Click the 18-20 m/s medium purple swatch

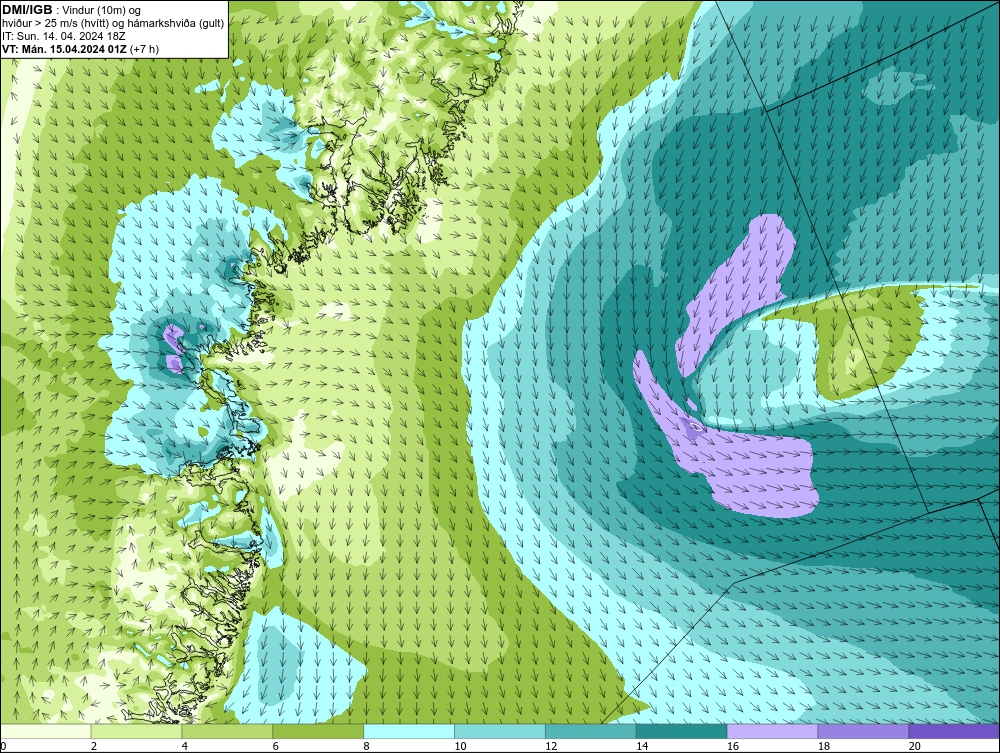point(864,731)
